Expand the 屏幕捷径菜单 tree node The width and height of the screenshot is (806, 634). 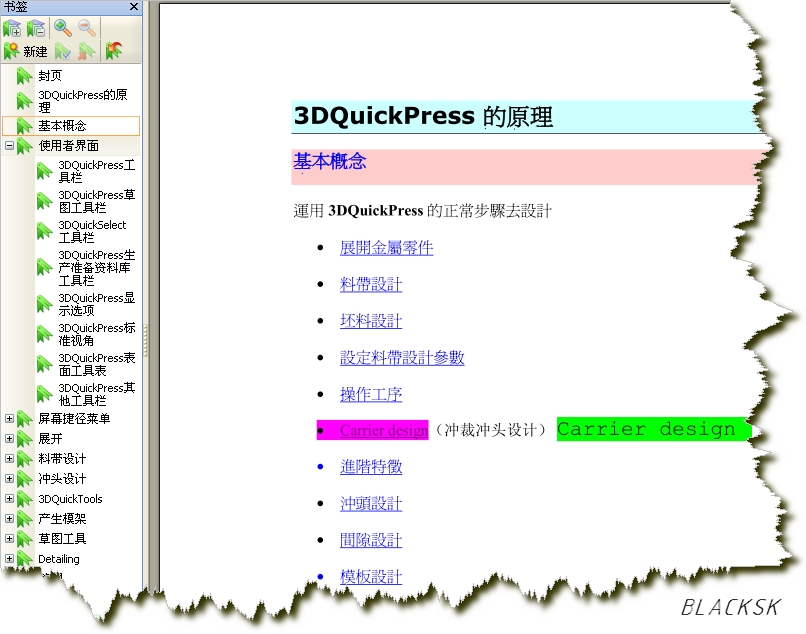click(8, 419)
